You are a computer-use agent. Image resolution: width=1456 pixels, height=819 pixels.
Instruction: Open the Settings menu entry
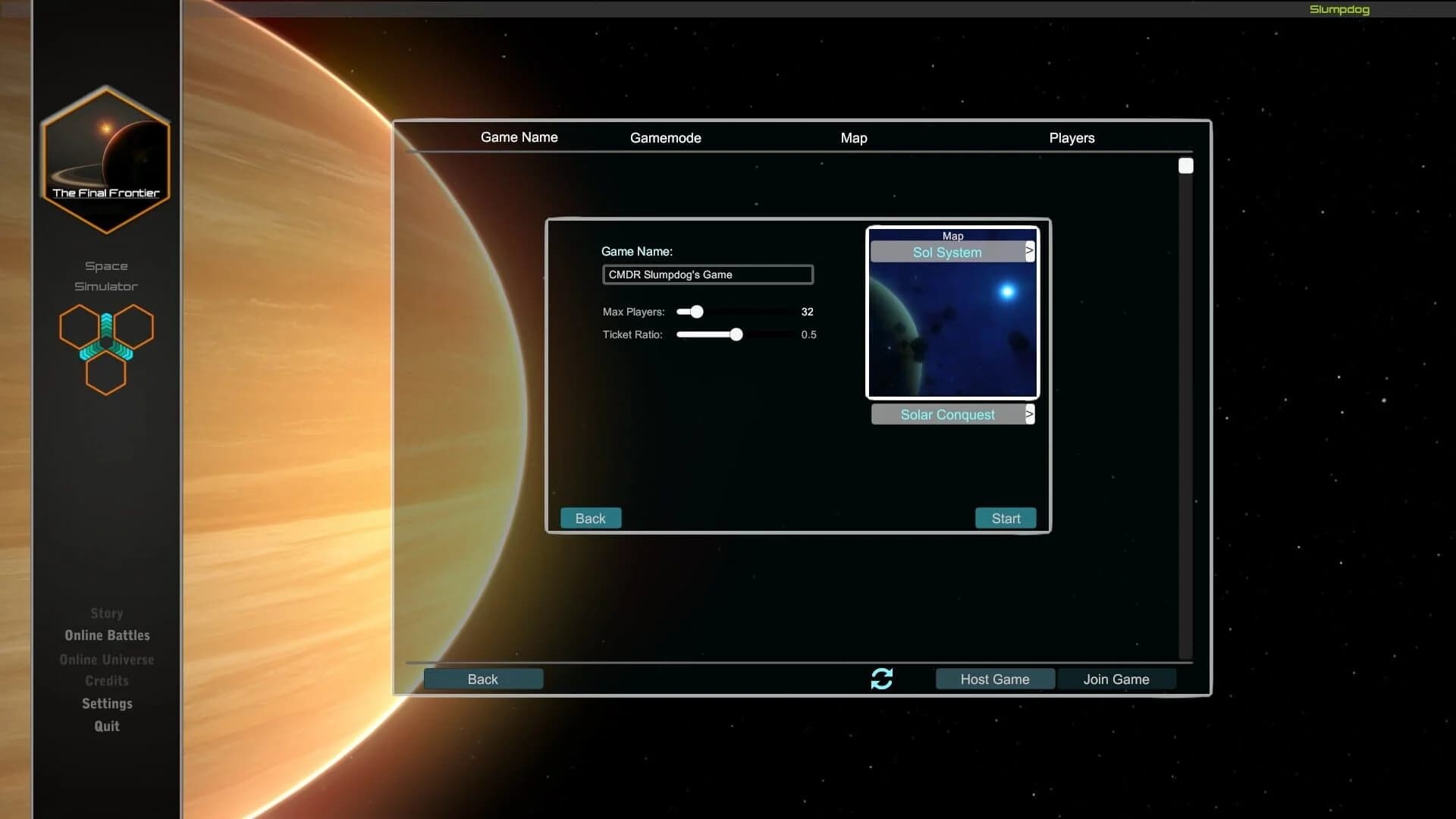click(x=106, y=703)
